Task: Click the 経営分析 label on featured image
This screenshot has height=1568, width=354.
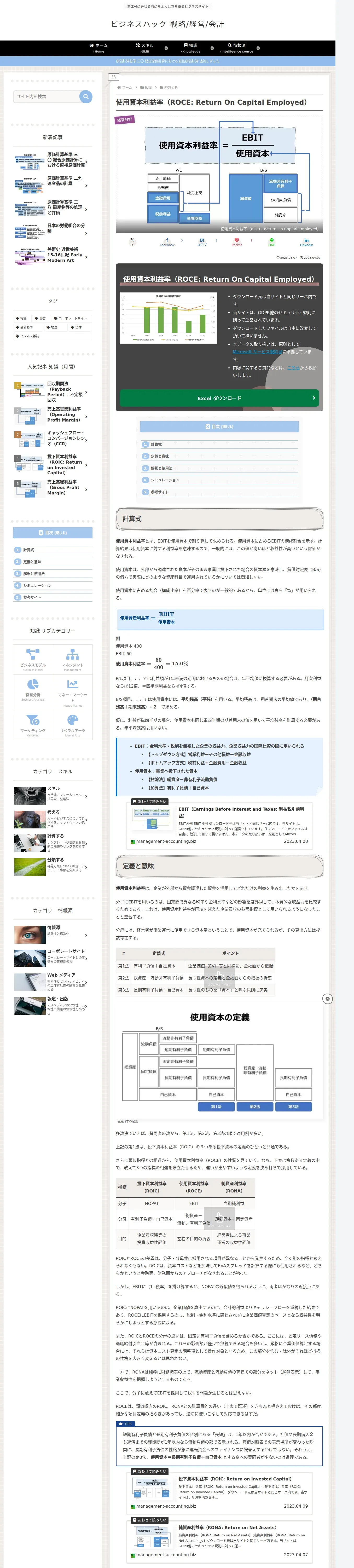Action: (x=125, y=120)
